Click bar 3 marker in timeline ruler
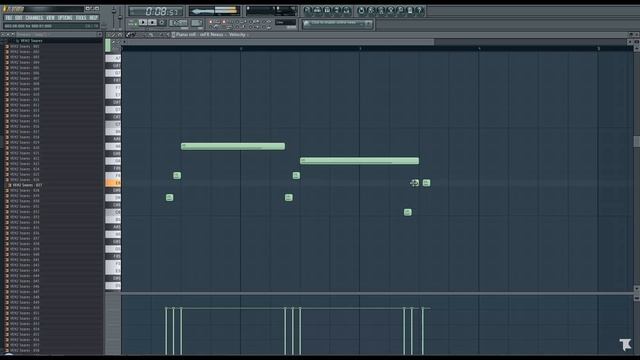The image size is (640, 360). click(360, 49)
